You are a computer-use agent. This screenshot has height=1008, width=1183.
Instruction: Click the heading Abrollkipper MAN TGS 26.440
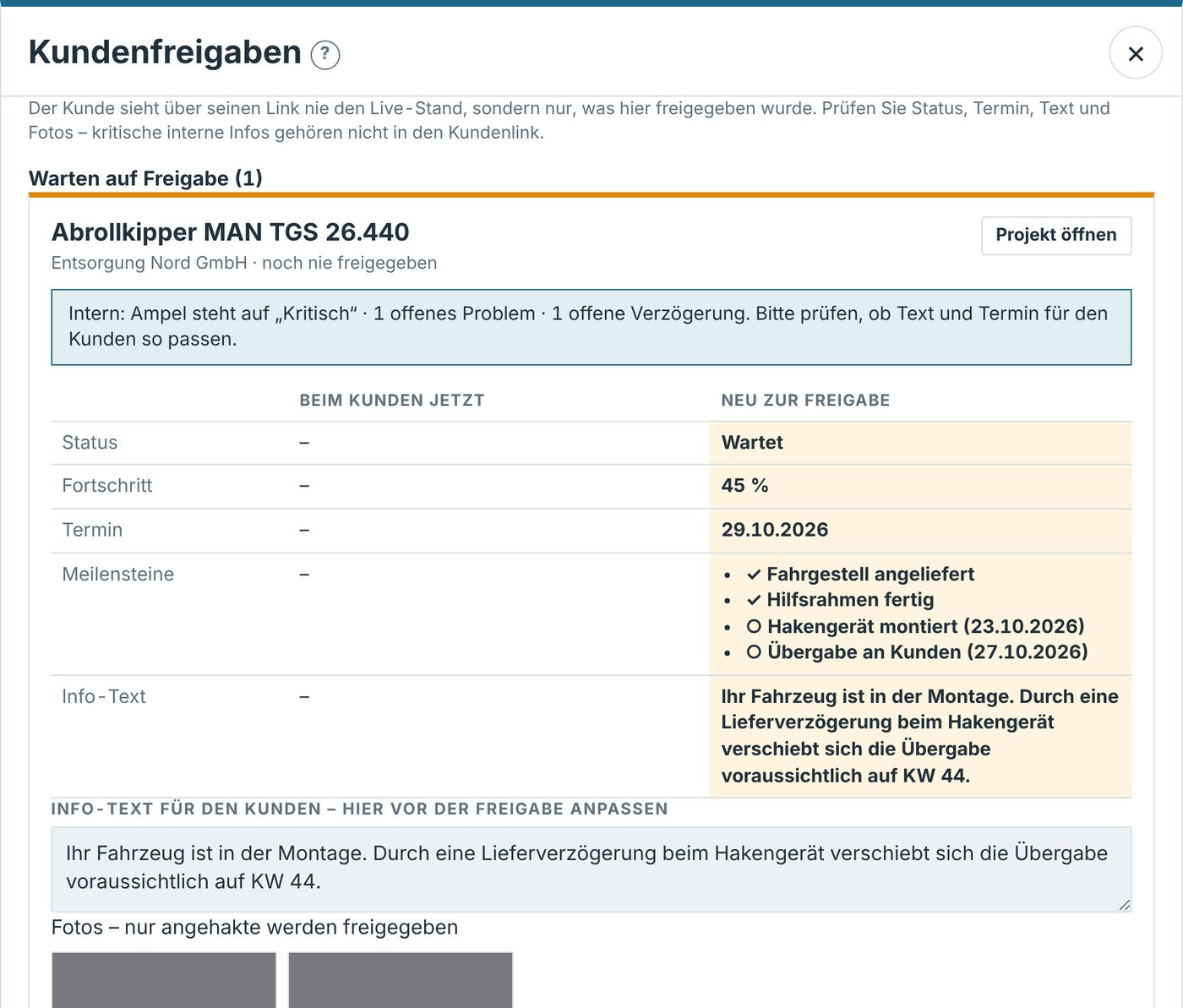(231, 232)
